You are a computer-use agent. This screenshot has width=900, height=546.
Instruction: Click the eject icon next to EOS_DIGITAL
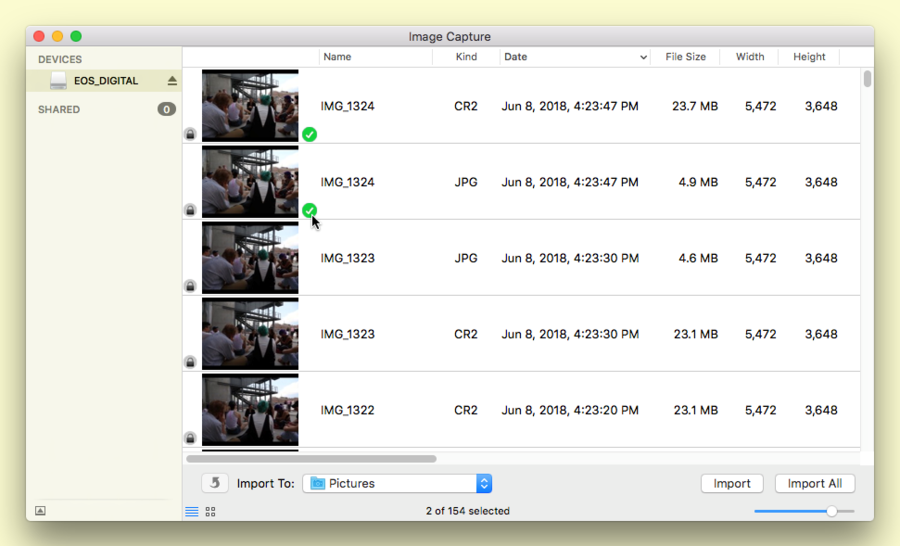(172, 81)
